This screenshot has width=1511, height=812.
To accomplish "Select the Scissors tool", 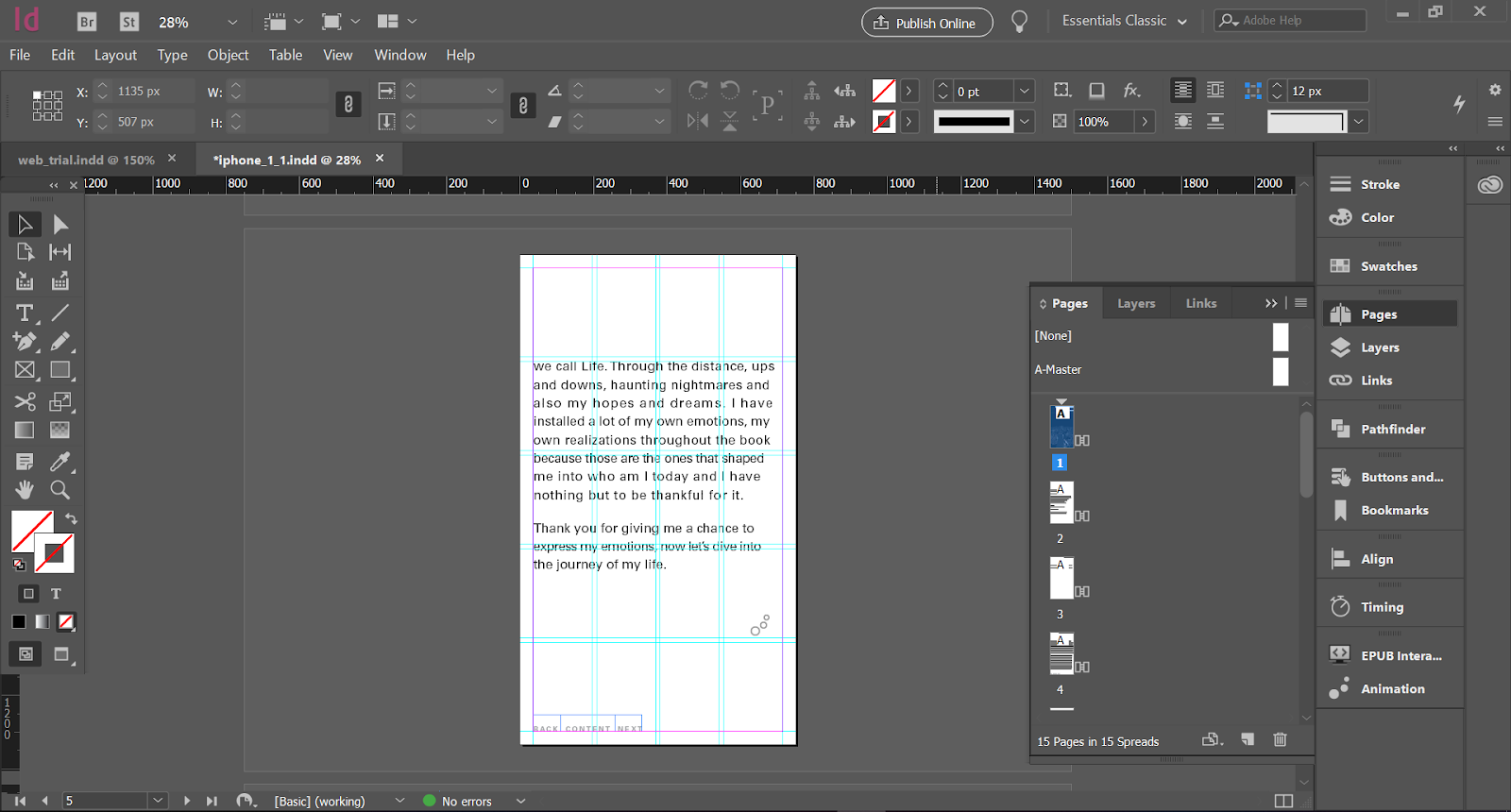I will [x=25, y=401].
